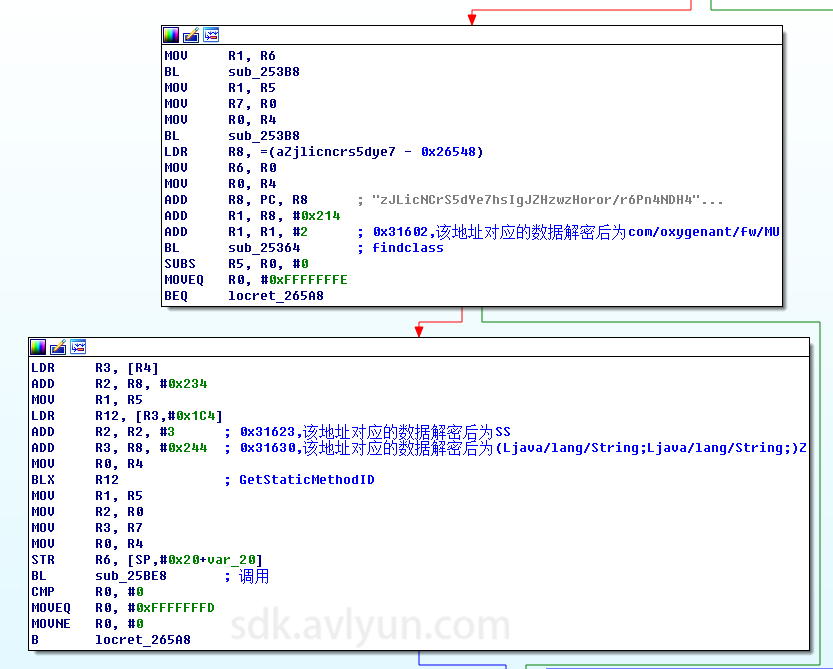Click the 'MOV R7, R0' instruction
833x669 pixels.
(x=220, y=104)
